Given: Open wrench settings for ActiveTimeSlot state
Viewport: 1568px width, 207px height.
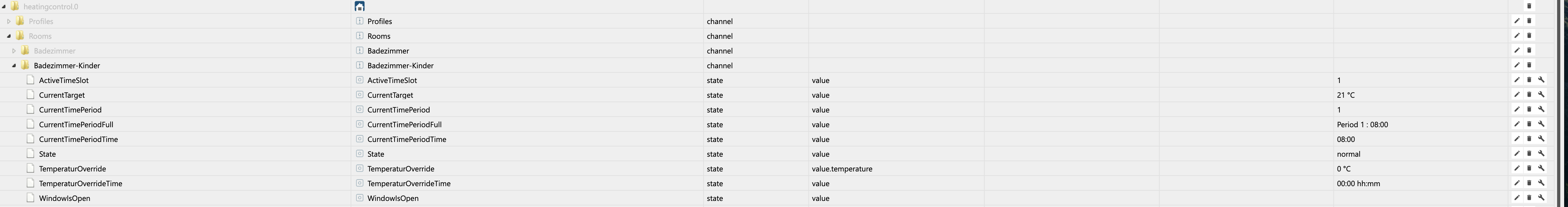Looking at the screenshot, I should tap(1541, 80).
